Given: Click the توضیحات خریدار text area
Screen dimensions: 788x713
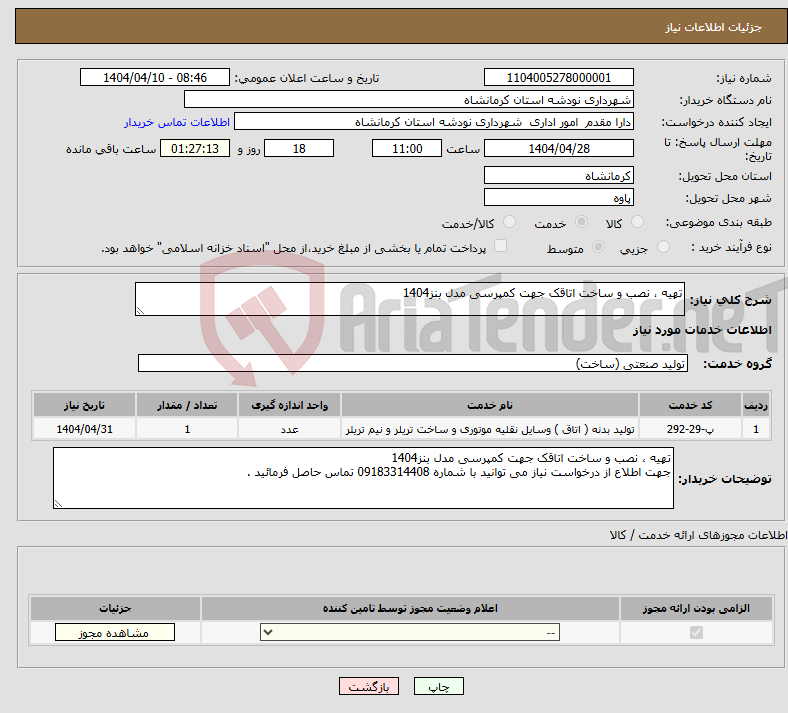Looking at the screenshot, I should (363, 478).
